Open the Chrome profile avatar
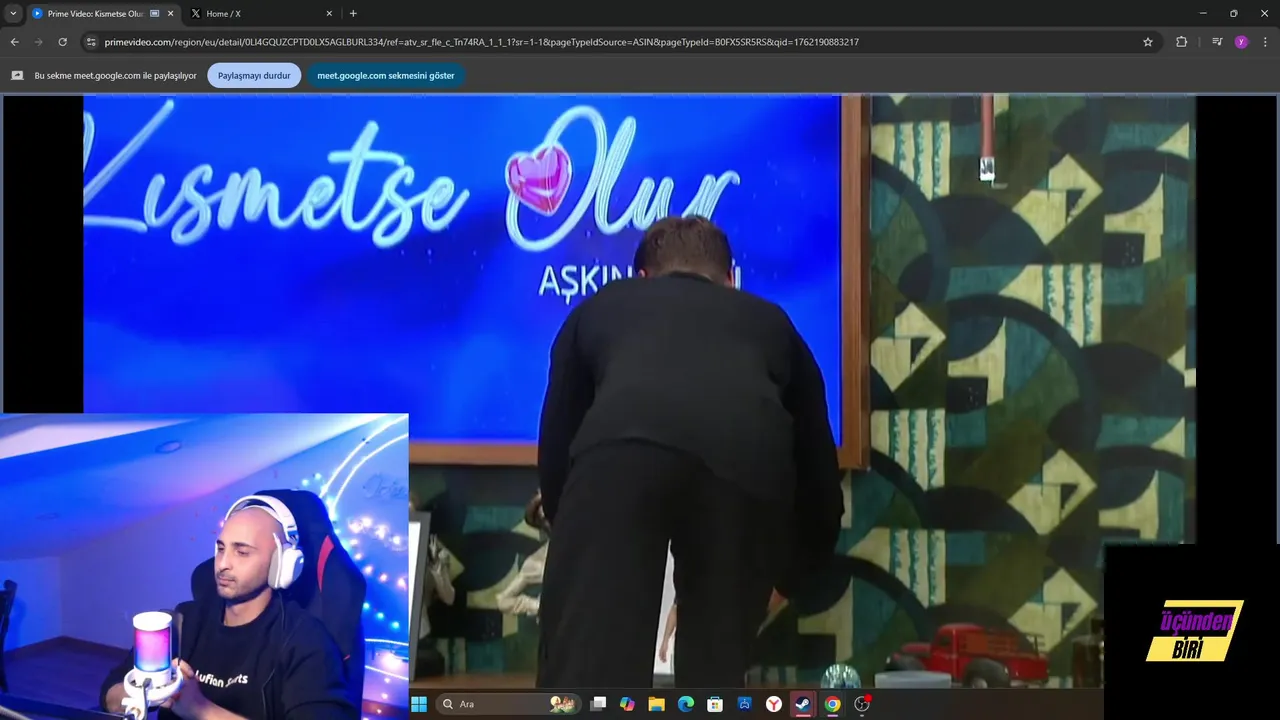 (1241, 42)
